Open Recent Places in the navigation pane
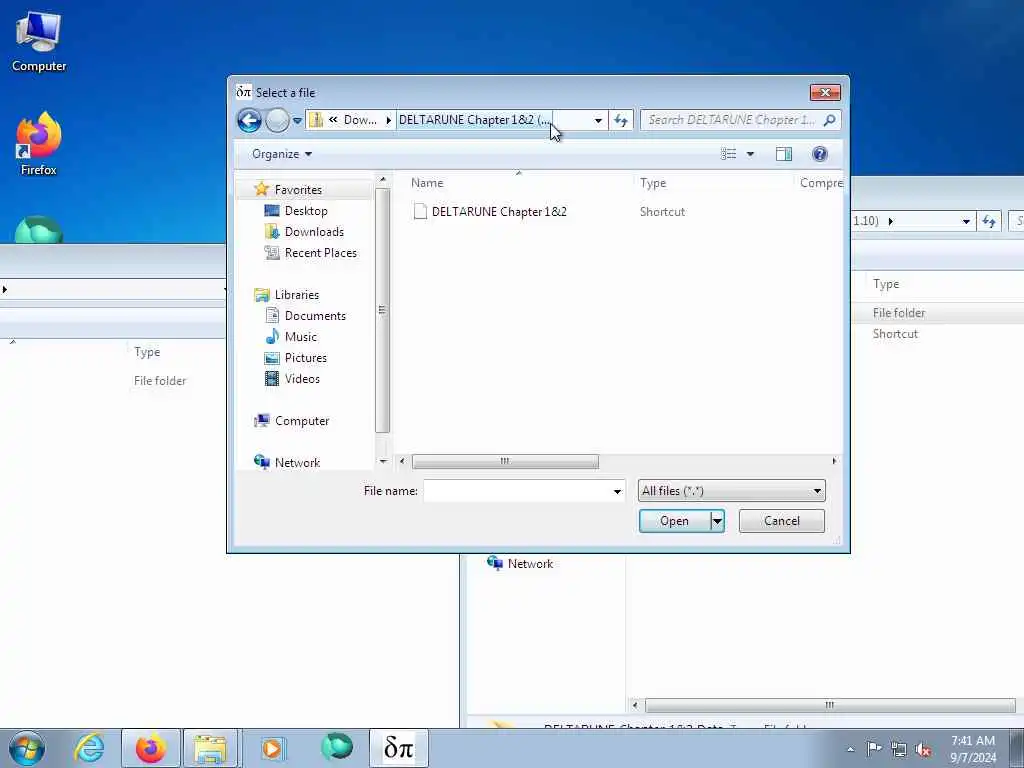The image size is (1024, 768). [x=320, y=253]
